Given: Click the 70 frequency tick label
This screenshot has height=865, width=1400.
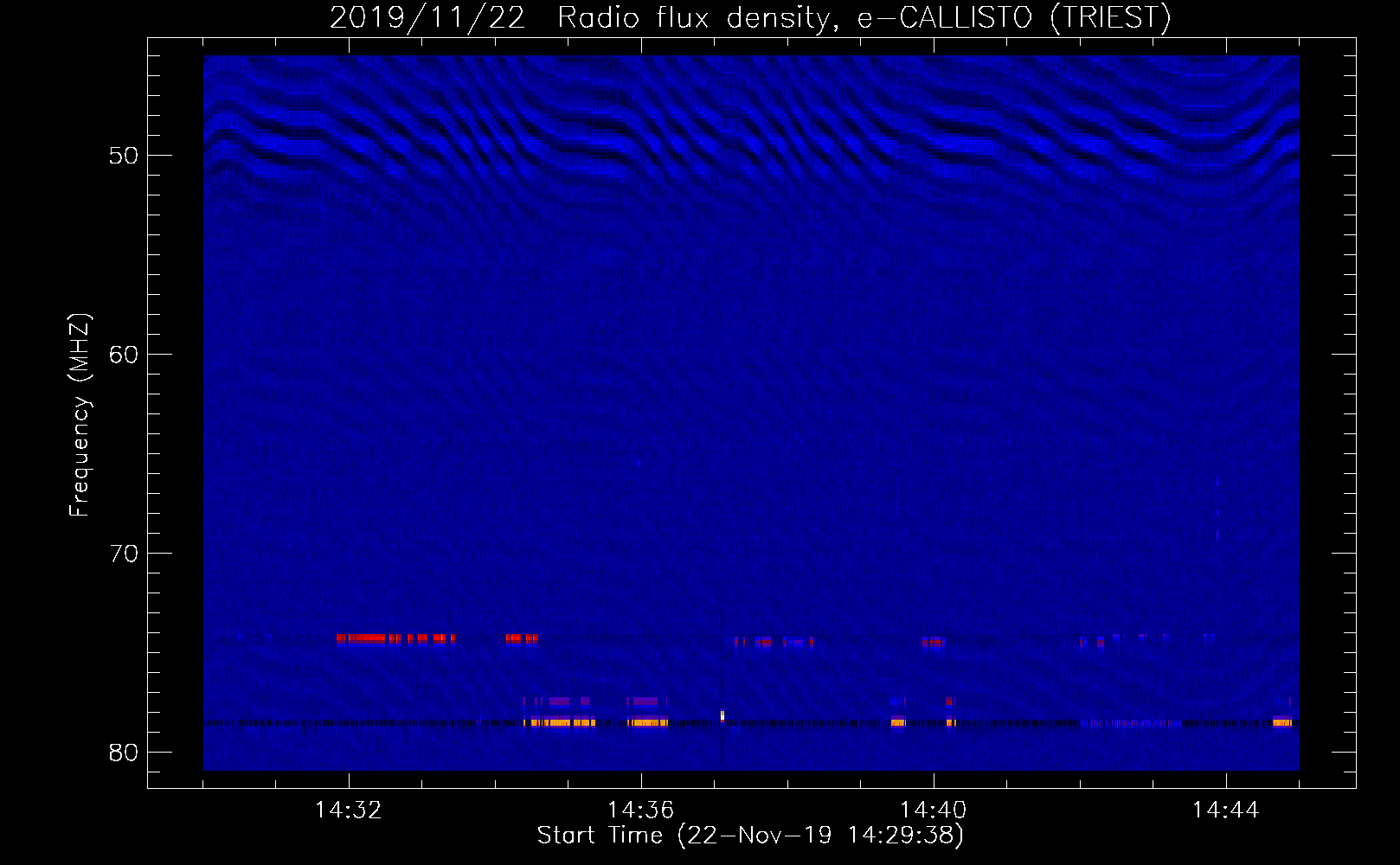Looking at the screenshot, I should (124, 554).
